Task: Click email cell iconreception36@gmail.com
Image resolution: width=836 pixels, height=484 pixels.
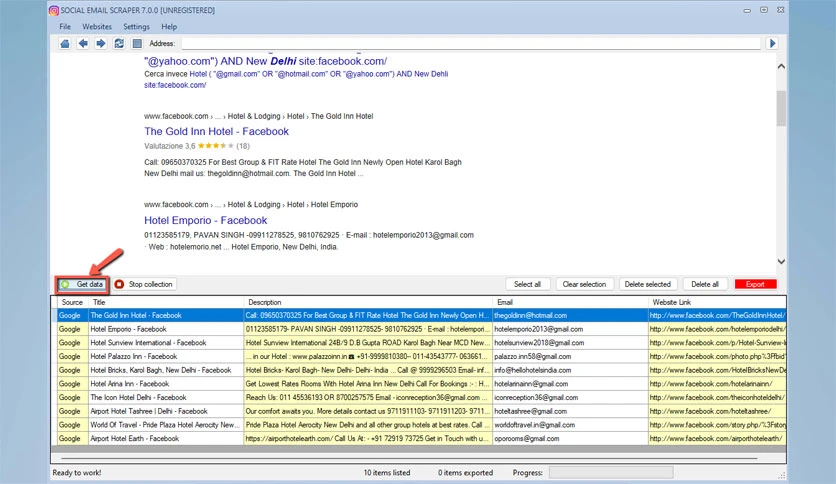Action: pos(570,398)
